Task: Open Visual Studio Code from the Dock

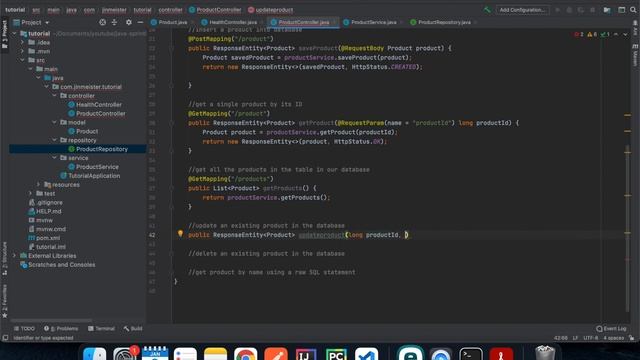Action: (366, 354)
